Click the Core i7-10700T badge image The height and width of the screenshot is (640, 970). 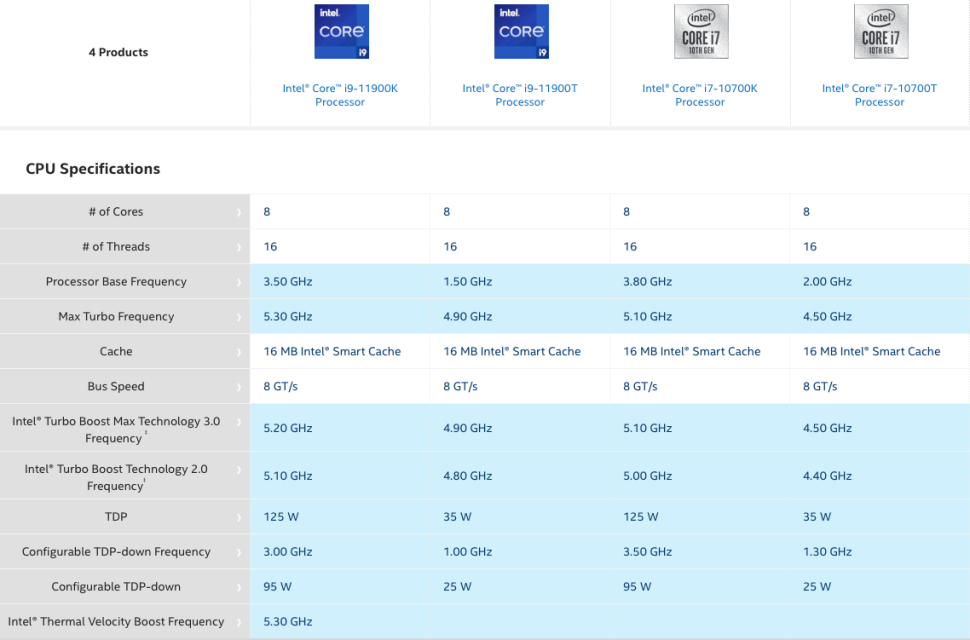point(881,32)
